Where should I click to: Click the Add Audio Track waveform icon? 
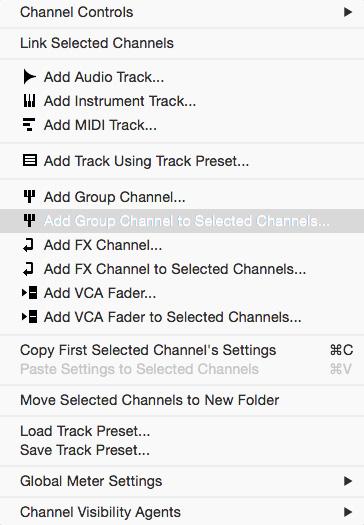(x=29, y=77)
